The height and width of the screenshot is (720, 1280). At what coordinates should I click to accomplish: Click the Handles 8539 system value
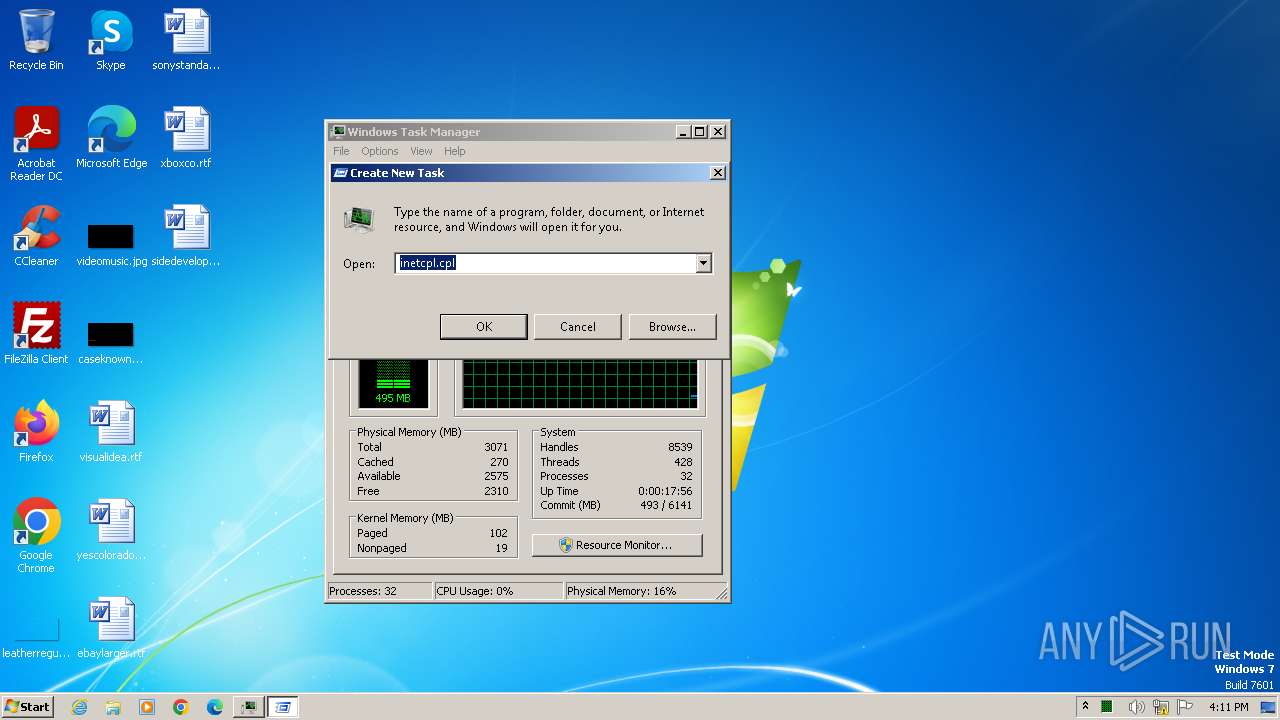(x=616, y=447)
